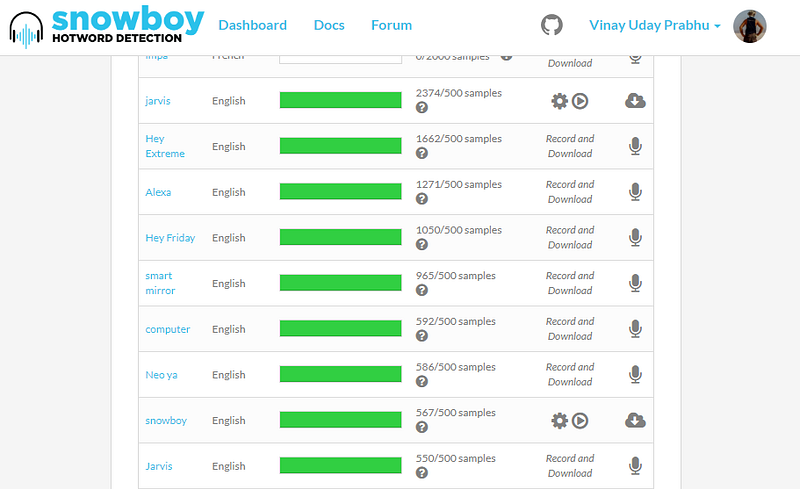The width and height of the screenshot is (800, 489).
Task: Open help icon under 2374/500 samples
Action: (x=421, y=108)
